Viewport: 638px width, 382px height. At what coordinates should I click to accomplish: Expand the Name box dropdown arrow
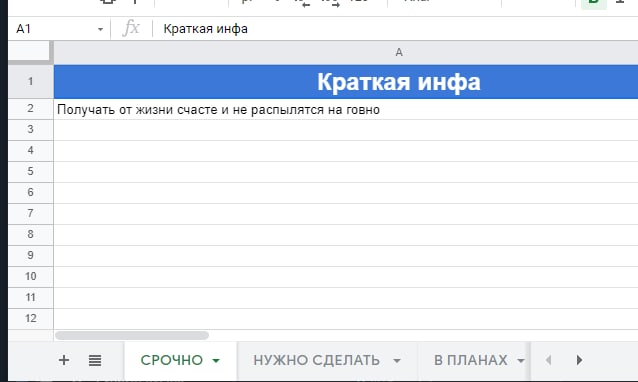click(x=100, y=29)
